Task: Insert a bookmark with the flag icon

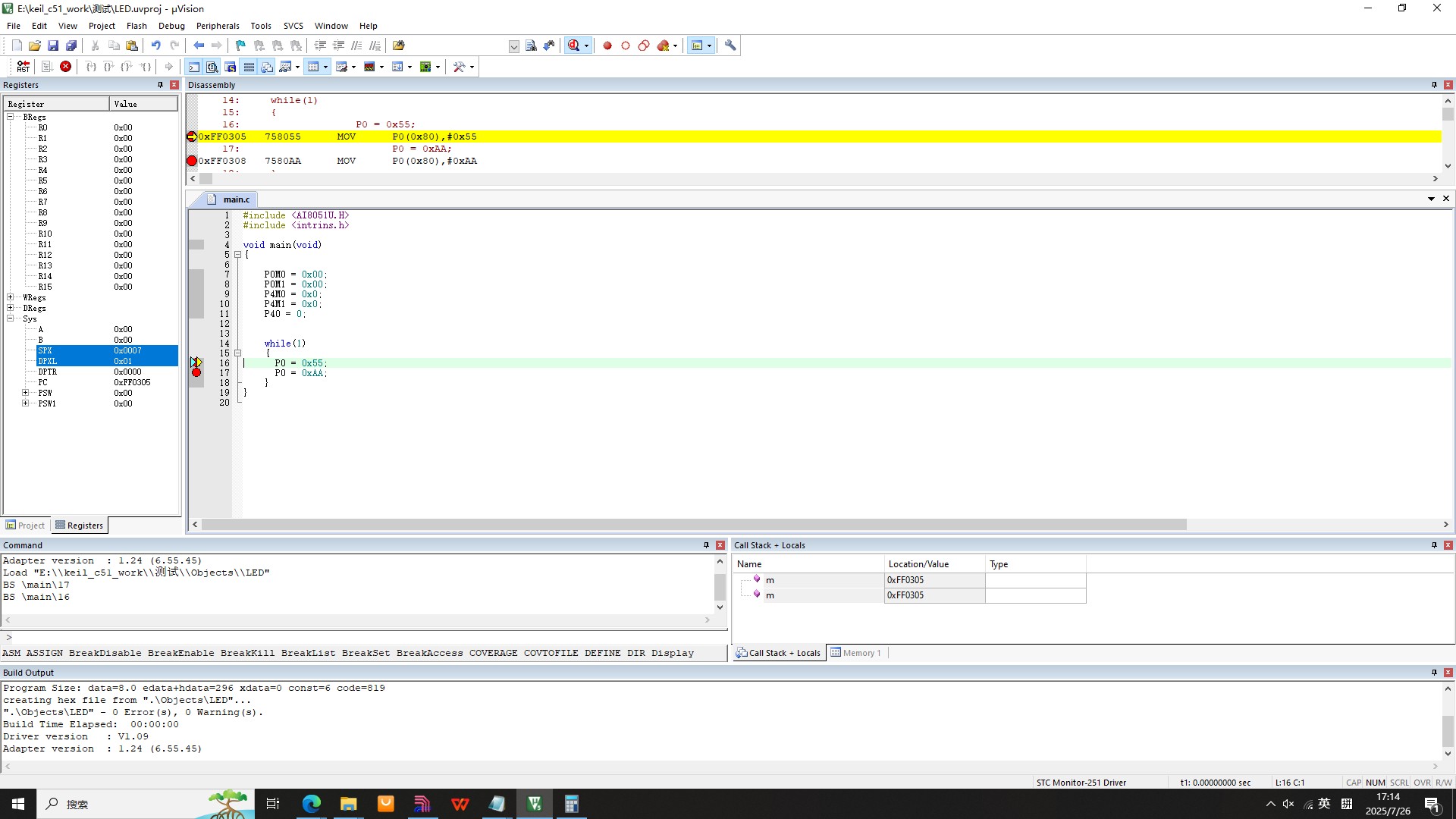Action: click(x=240, y=45)
